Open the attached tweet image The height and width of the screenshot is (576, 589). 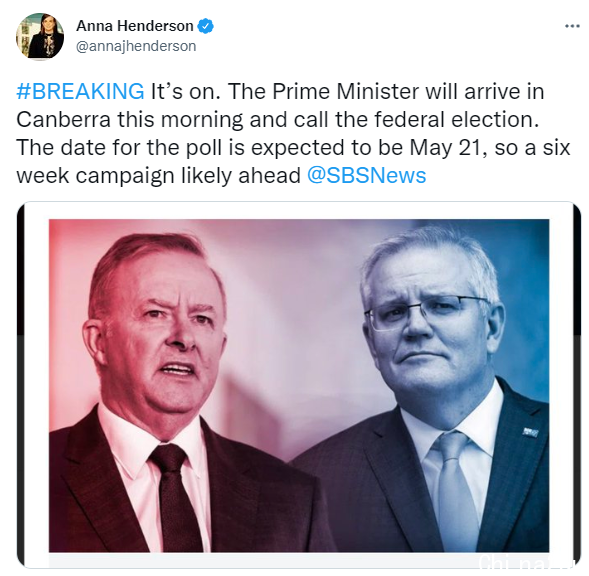(299, 385)
